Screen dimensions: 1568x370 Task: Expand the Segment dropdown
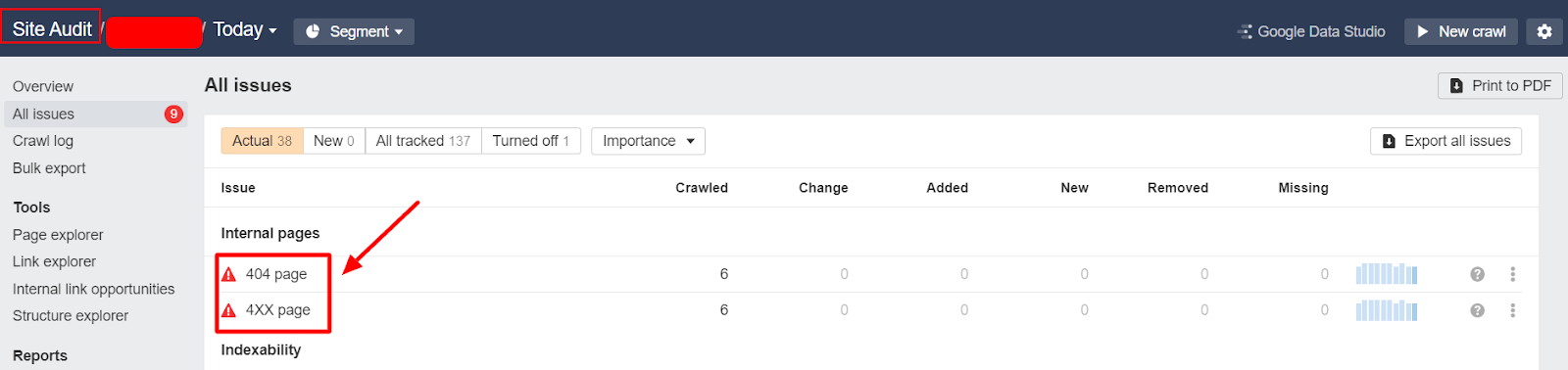tap(354, 31)
